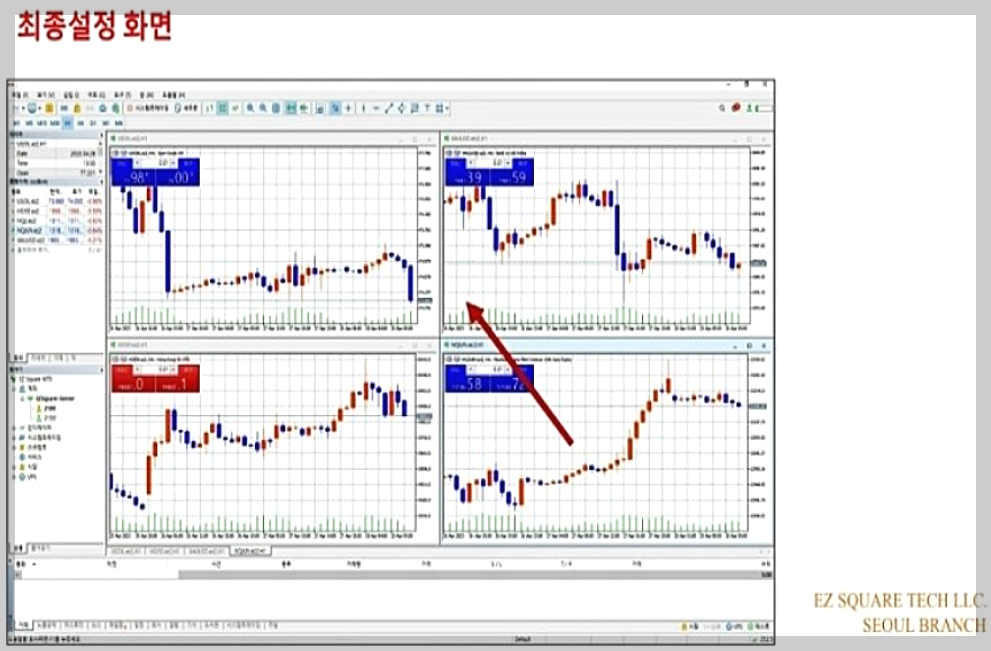Click the search magnifier at toolbar right

pos(722,108)
